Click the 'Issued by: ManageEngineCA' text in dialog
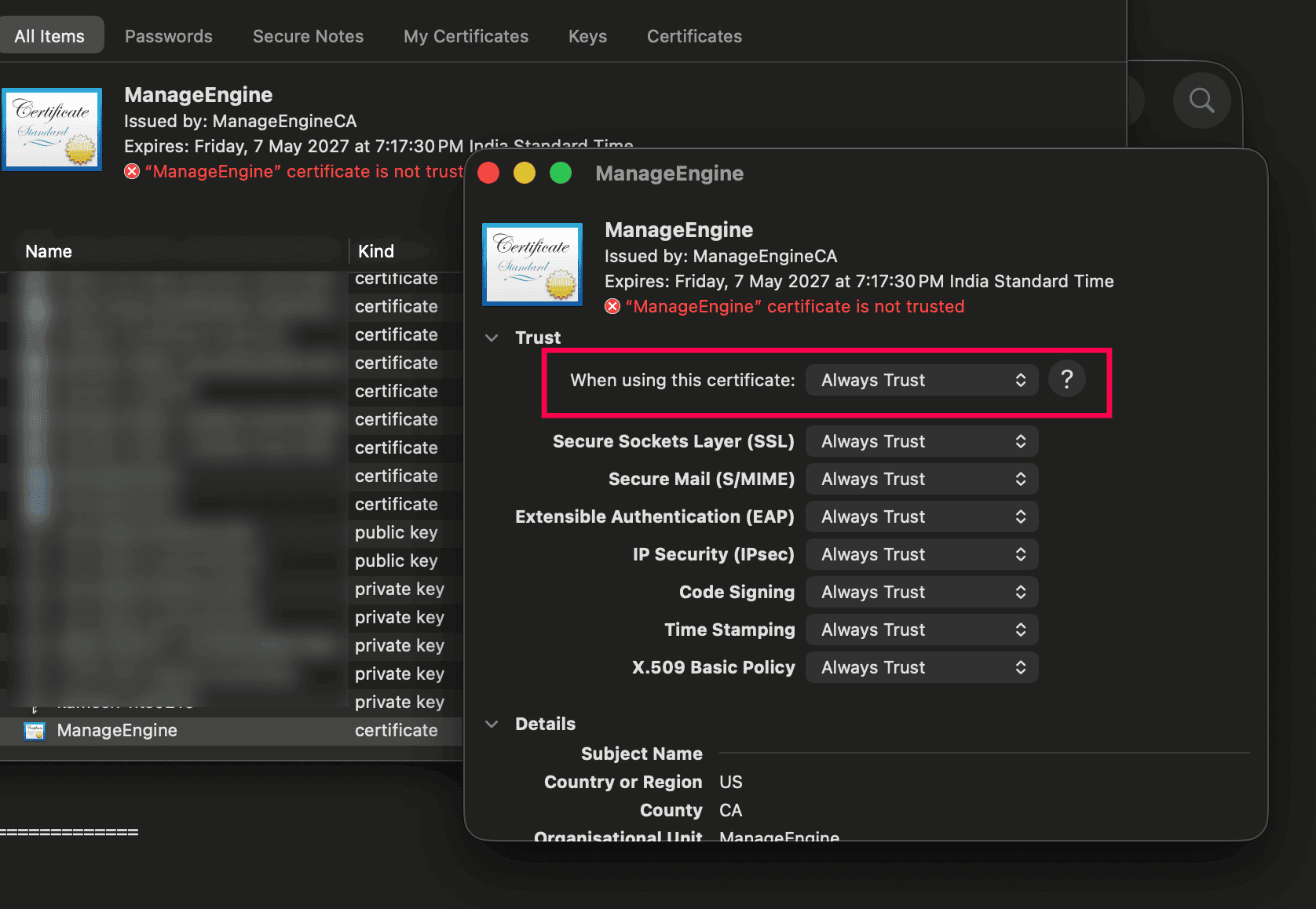The width and height of the screenshot is (1316, 909). point(721,257)
